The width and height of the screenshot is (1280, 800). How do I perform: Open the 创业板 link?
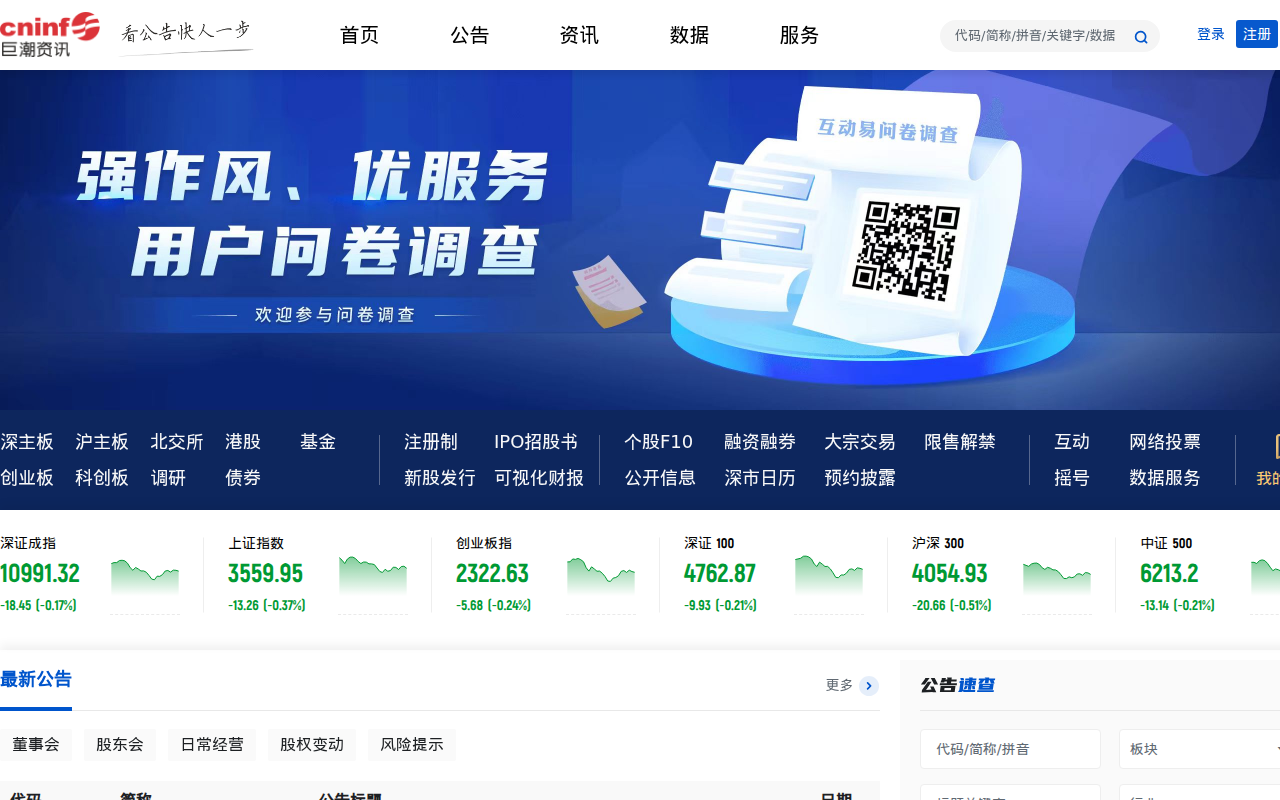pos(27,478)
